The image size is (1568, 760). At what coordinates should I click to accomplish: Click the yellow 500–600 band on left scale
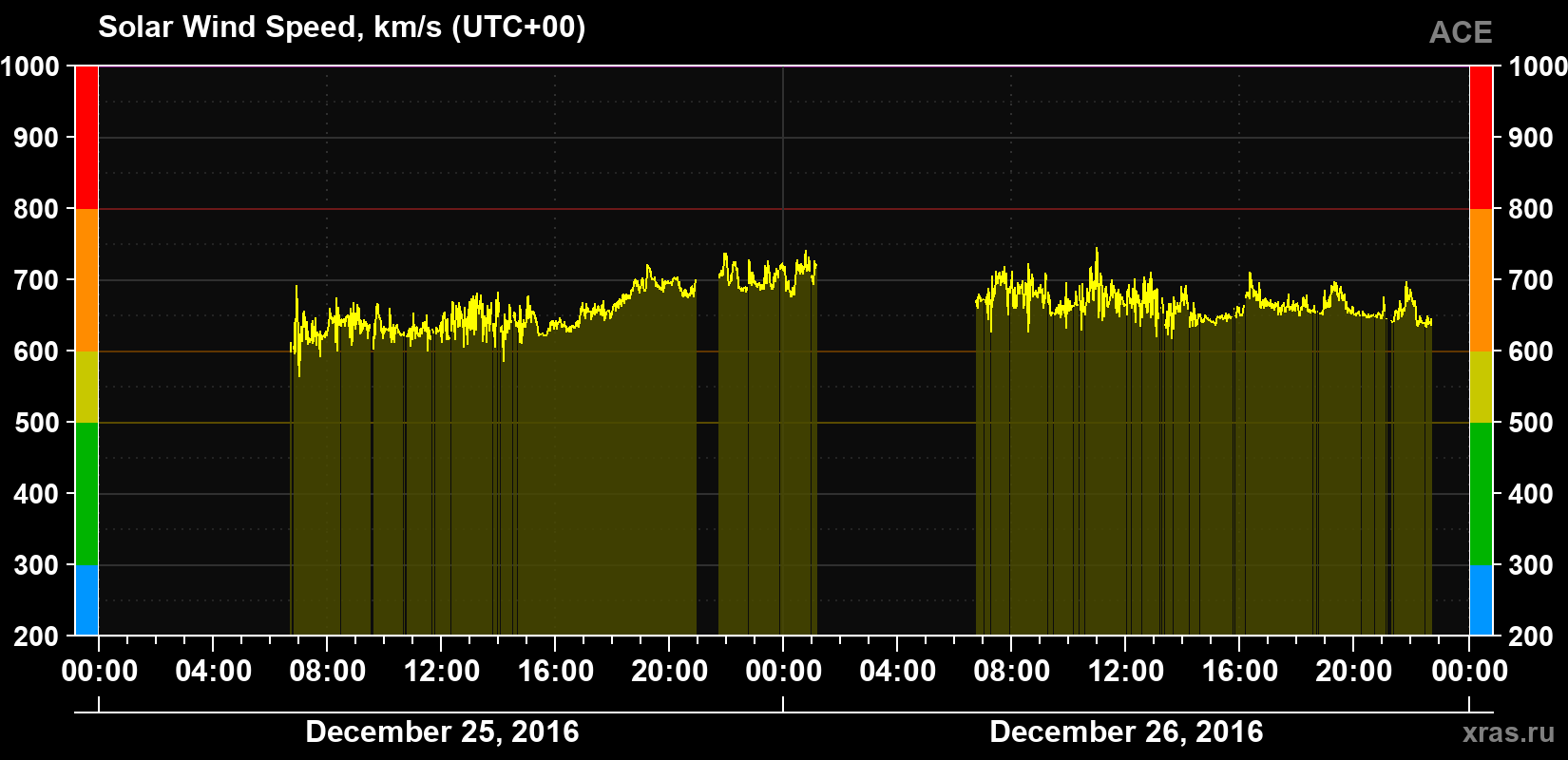coord(86,387)
